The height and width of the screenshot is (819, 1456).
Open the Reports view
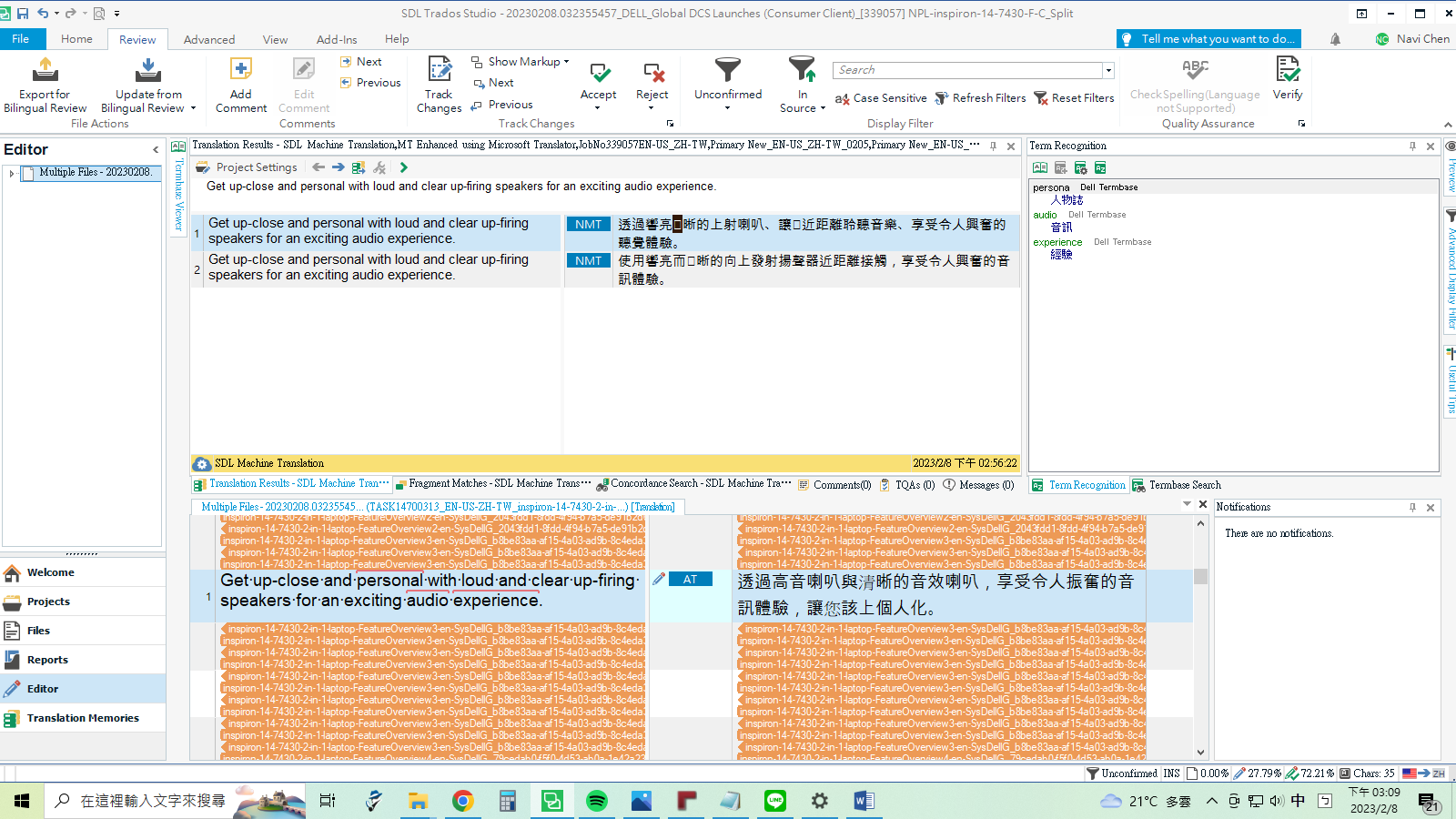point(83,660)
